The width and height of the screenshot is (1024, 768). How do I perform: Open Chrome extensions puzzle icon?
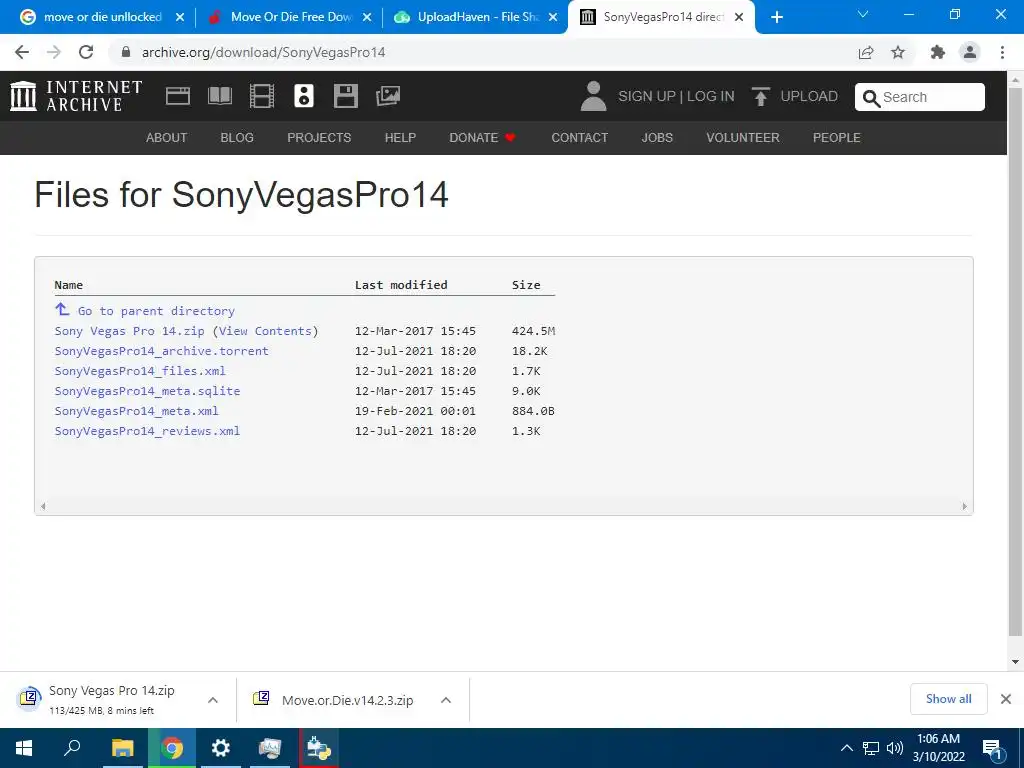click(x=938, y=52)
